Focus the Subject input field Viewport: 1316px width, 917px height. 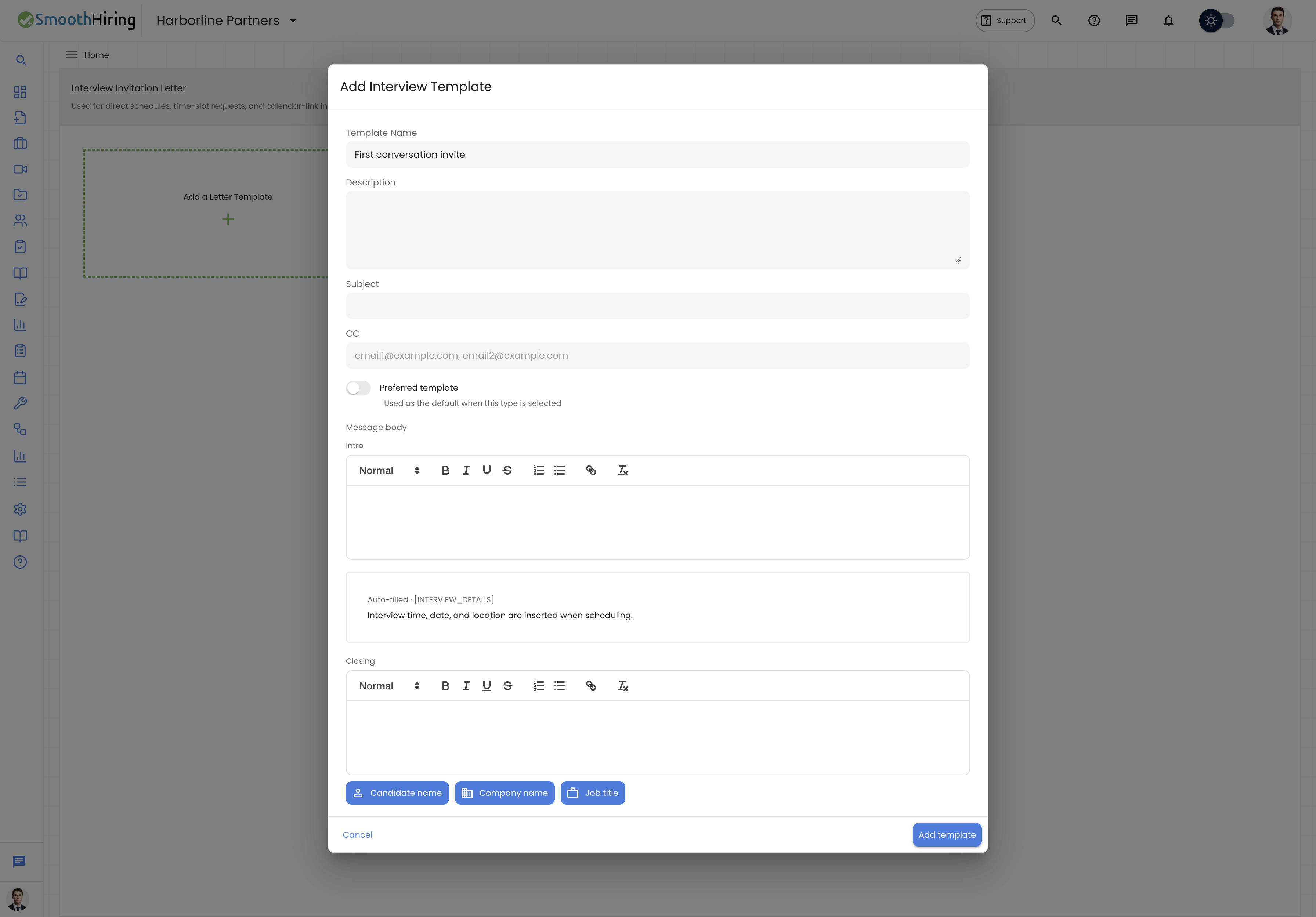point(657,306)
